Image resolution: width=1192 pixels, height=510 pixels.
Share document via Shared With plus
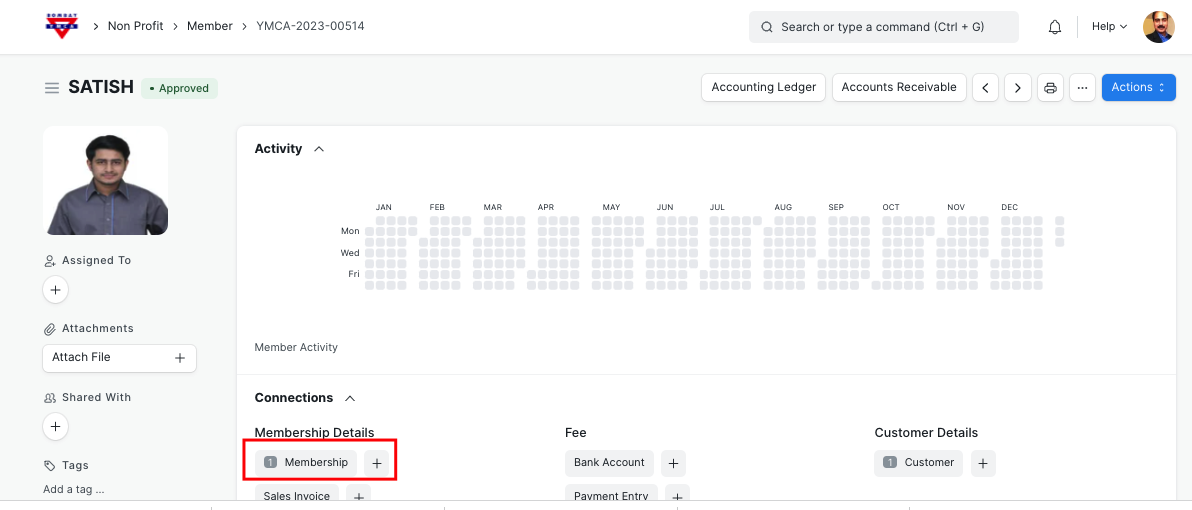pyautogui.click(x=56, y=427)
